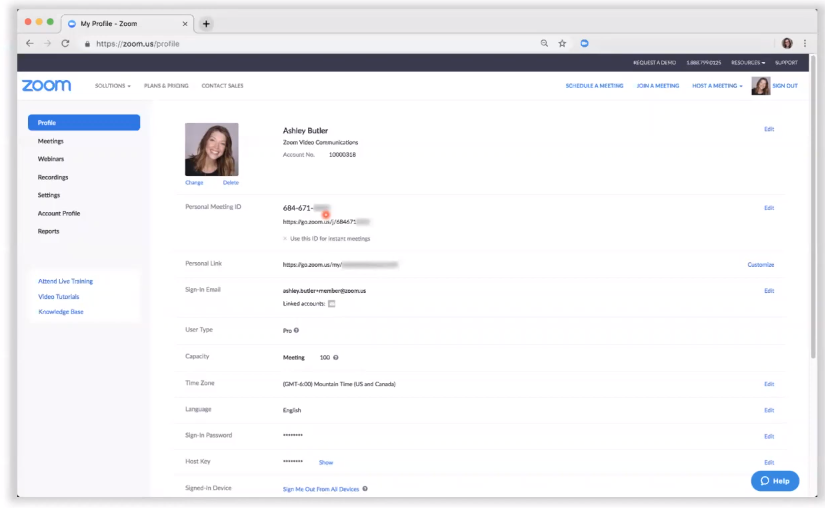The image size is (825, 508).
Task: Expand the Solutions dropdown
Action: [x=113, y=86]
